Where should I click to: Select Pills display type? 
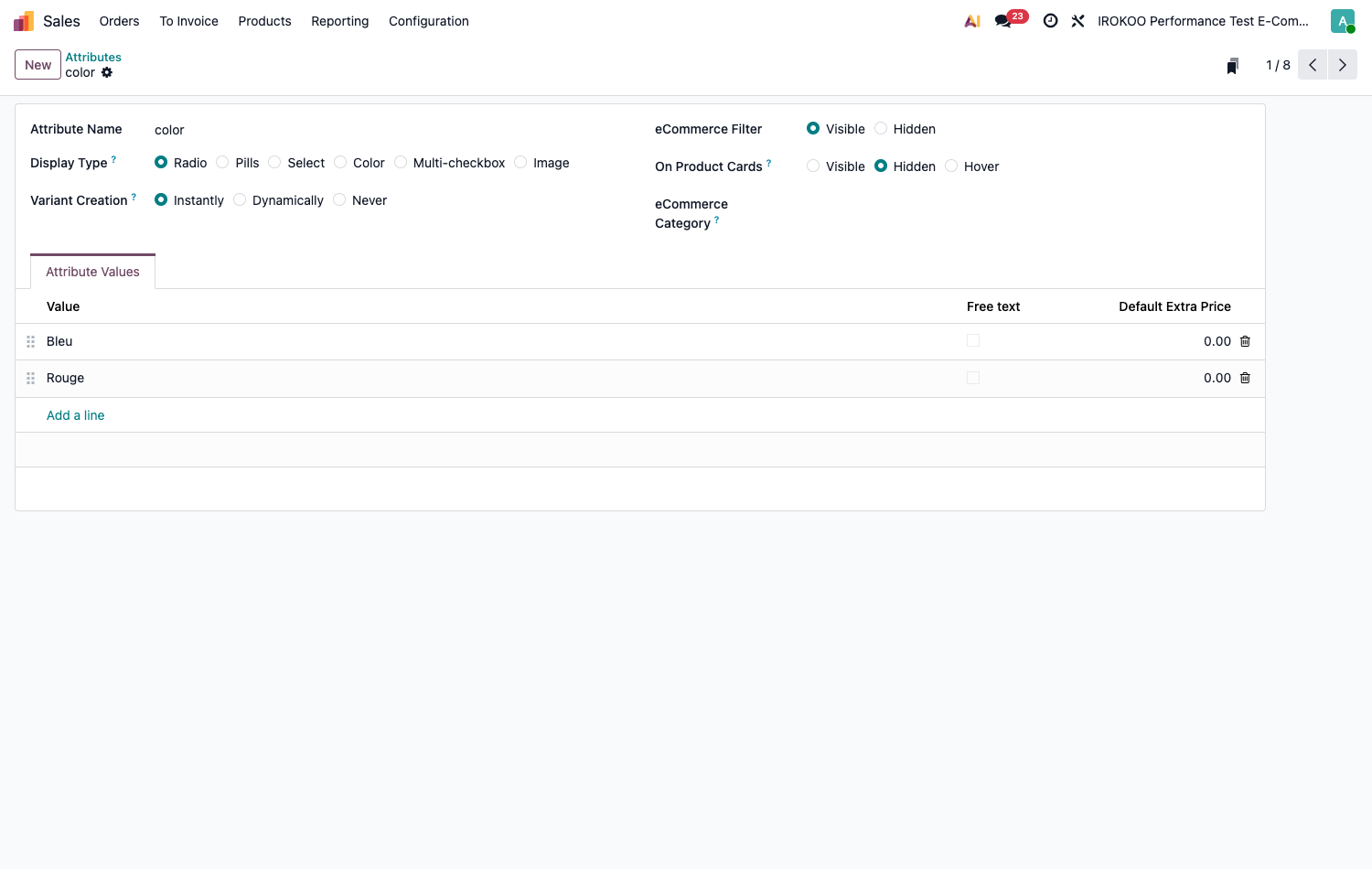pyautogui.click(x=222, y=162)
